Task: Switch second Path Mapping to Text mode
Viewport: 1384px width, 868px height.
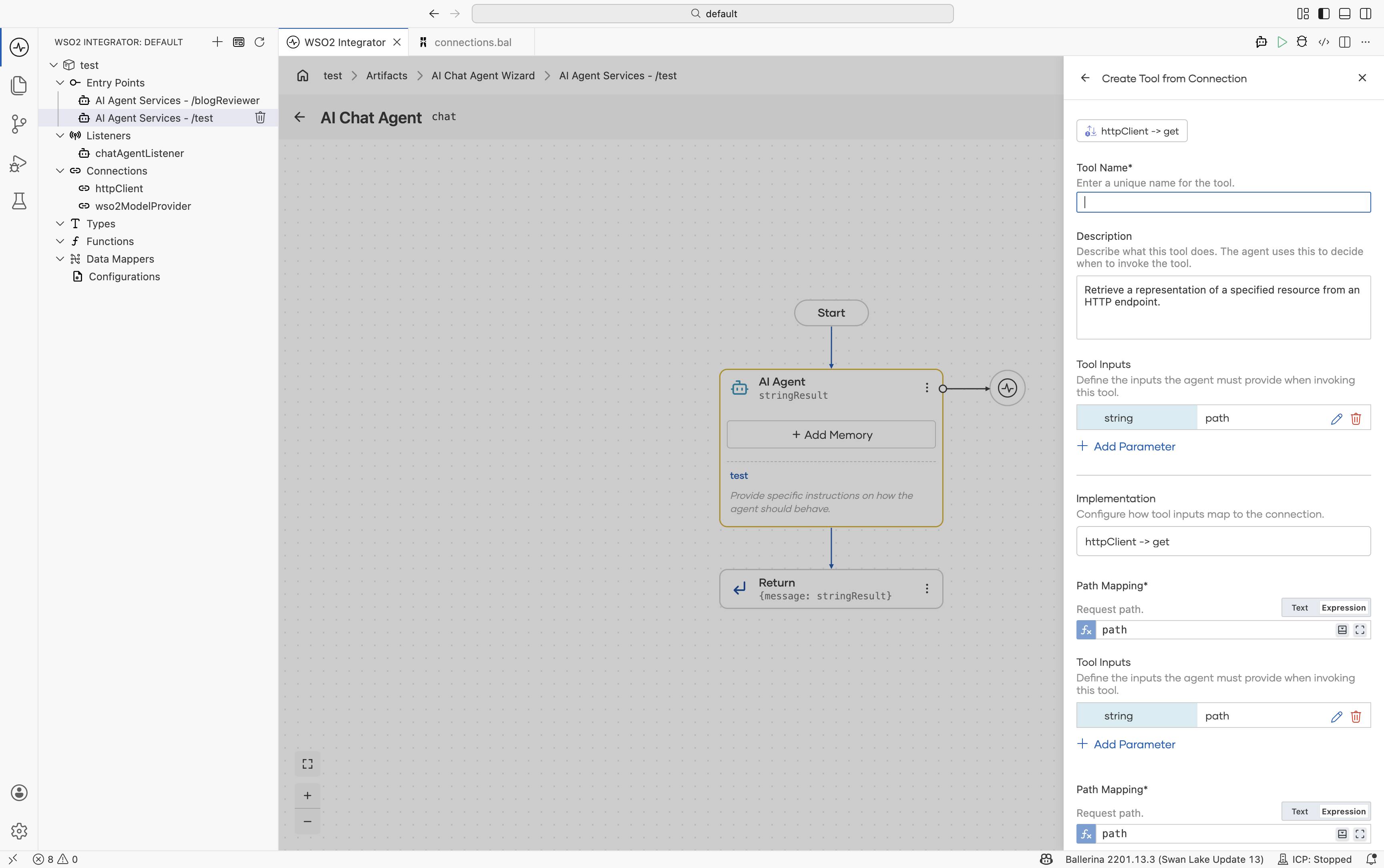Action: click(x=1300, y=812)
